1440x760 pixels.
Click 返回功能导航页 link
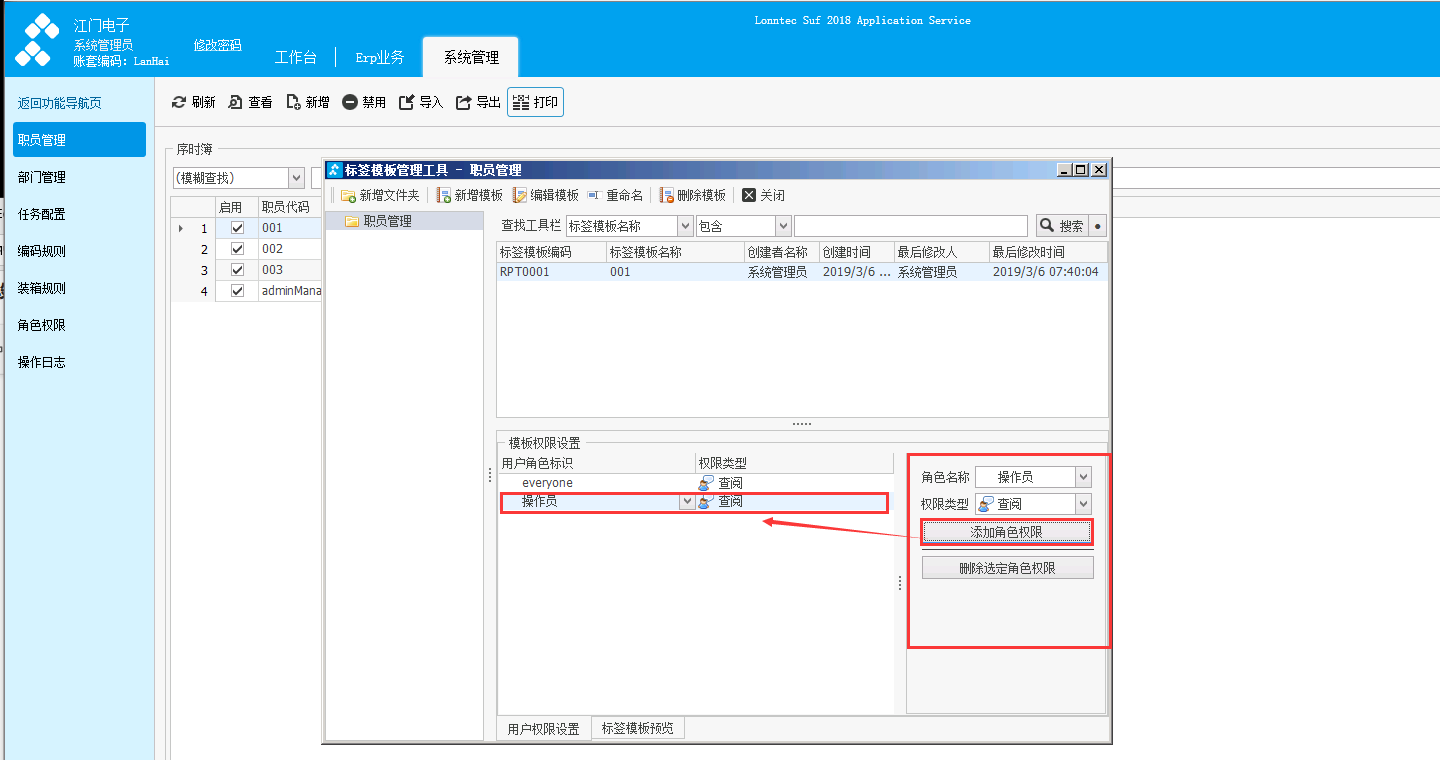click(x=59, y=103)
